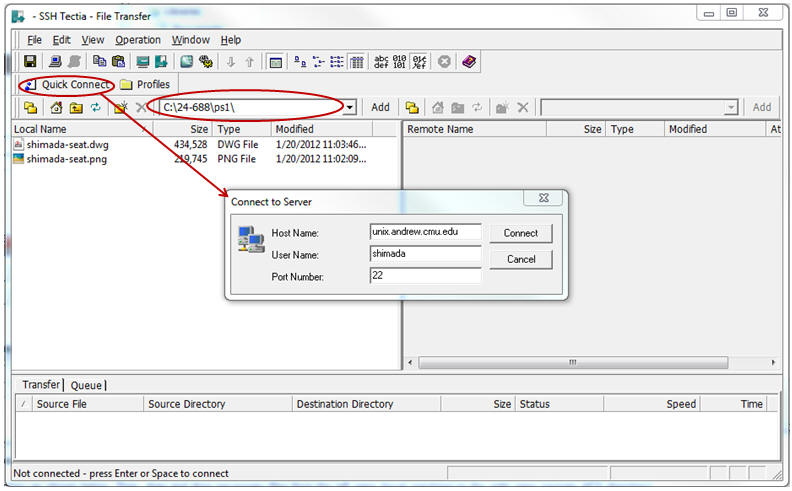Click remote new folder icon

pyautogui.click(x=502, y=107)
